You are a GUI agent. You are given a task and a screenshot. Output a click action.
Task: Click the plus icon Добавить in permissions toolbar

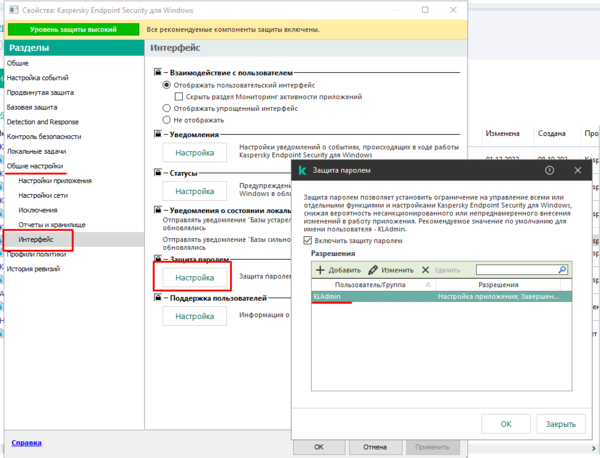point(319,269)
